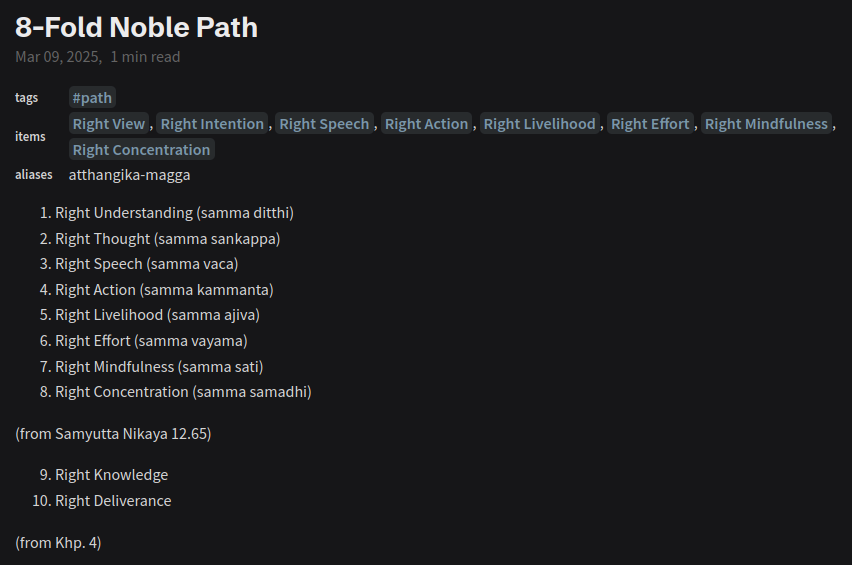
Task: Click list item 9 Right Knowledge
Action: pyautogui.click(x=111, y=475)
